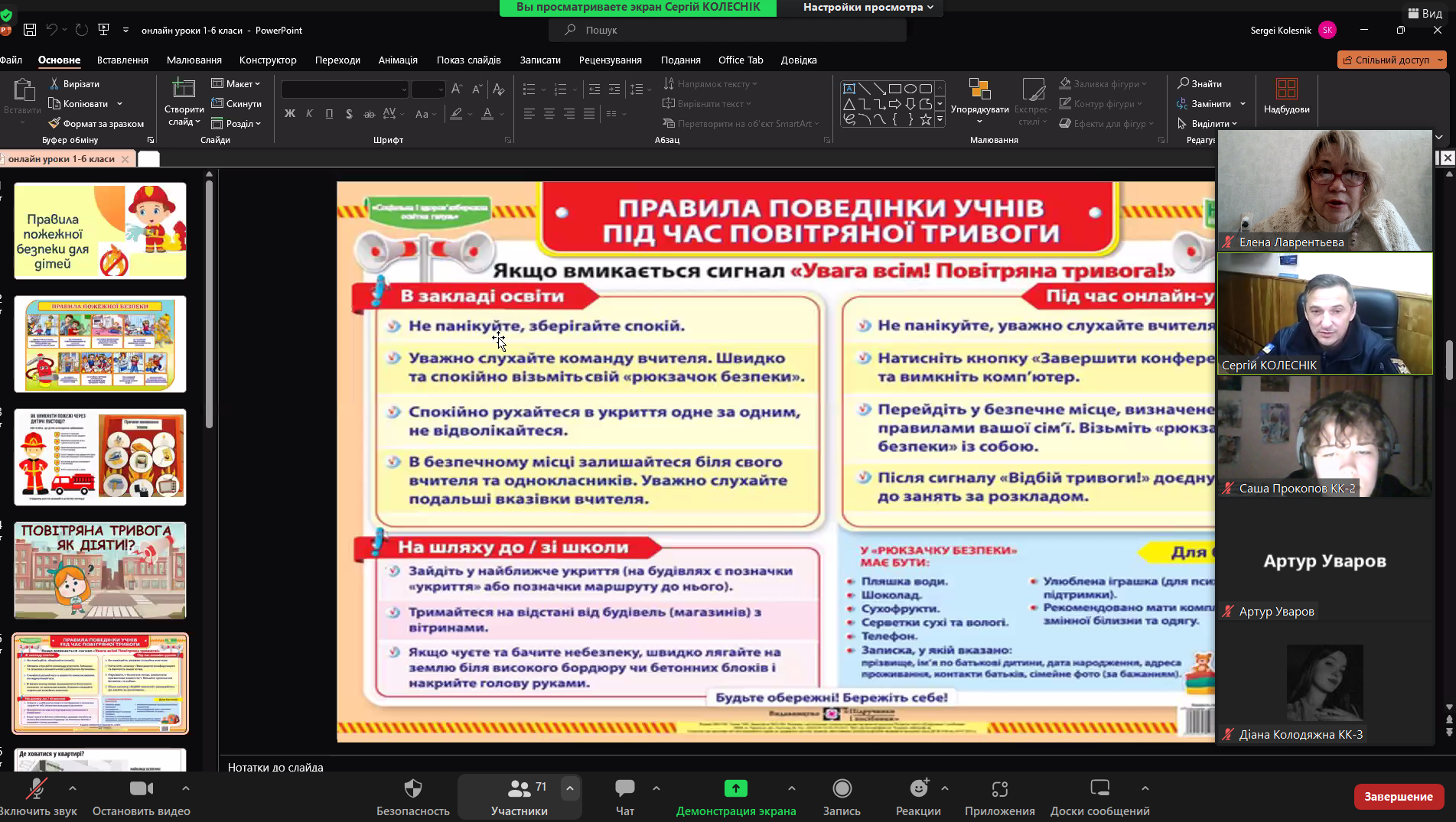Center text in paragraph group
Screen dimensions: 1456x822
[x=549, y=113]
